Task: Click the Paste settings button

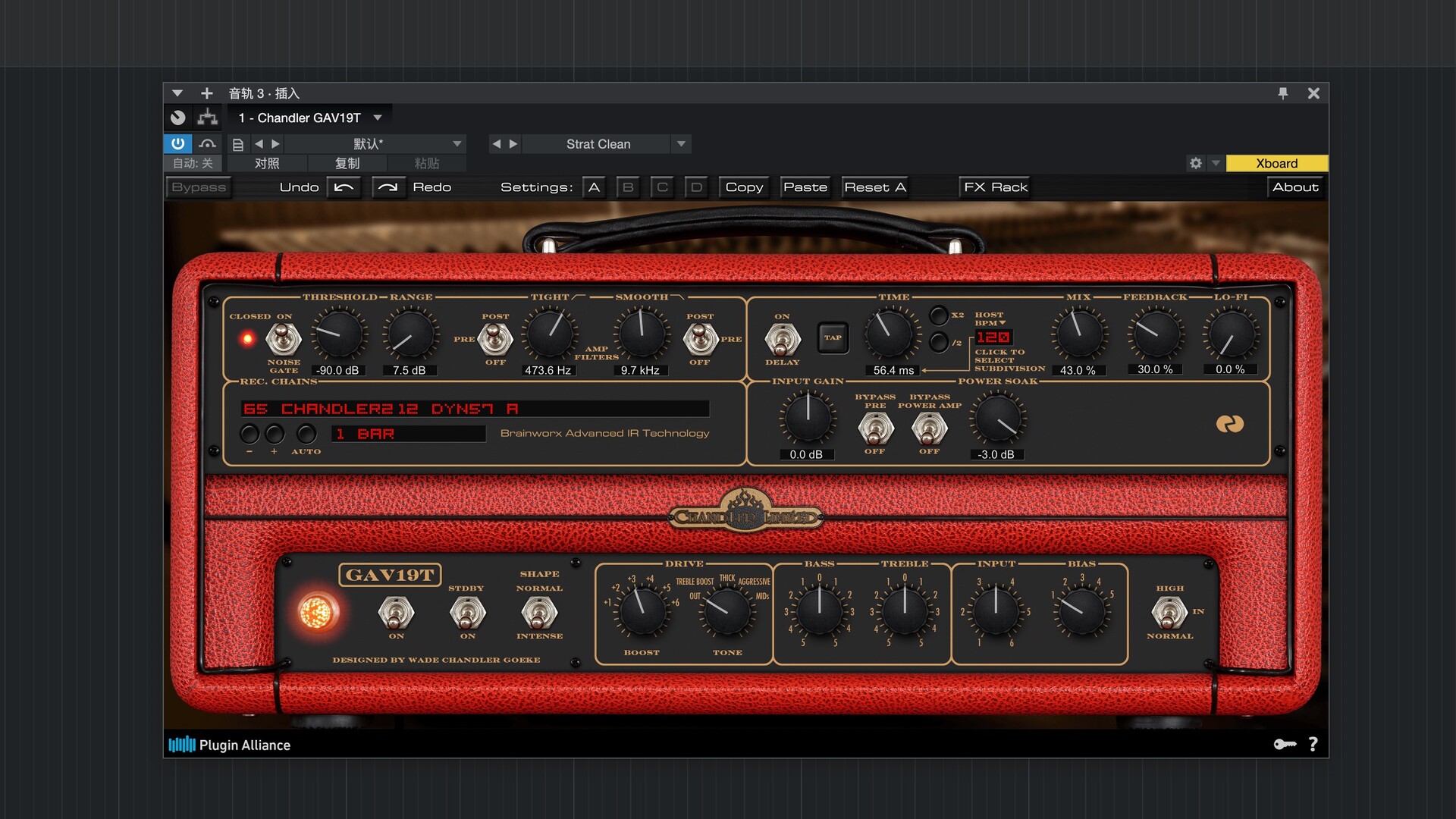Action: click(805, 187)
